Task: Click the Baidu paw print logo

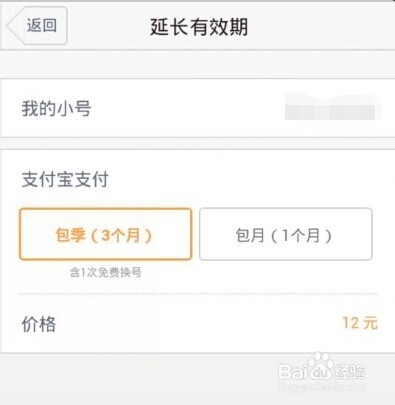Action: (320, 365)
